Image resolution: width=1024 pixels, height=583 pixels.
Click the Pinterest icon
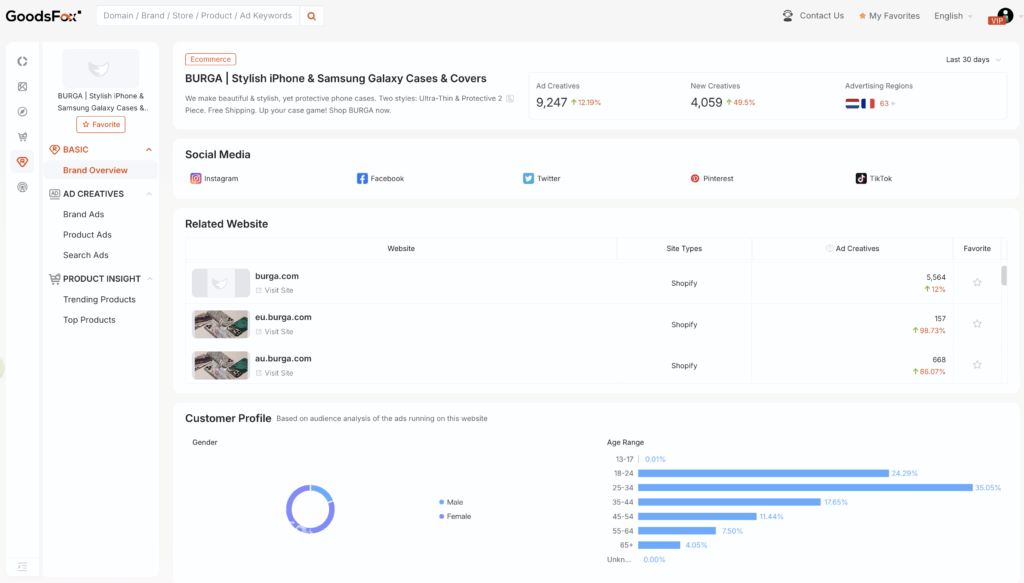click(x=695, y=178)
